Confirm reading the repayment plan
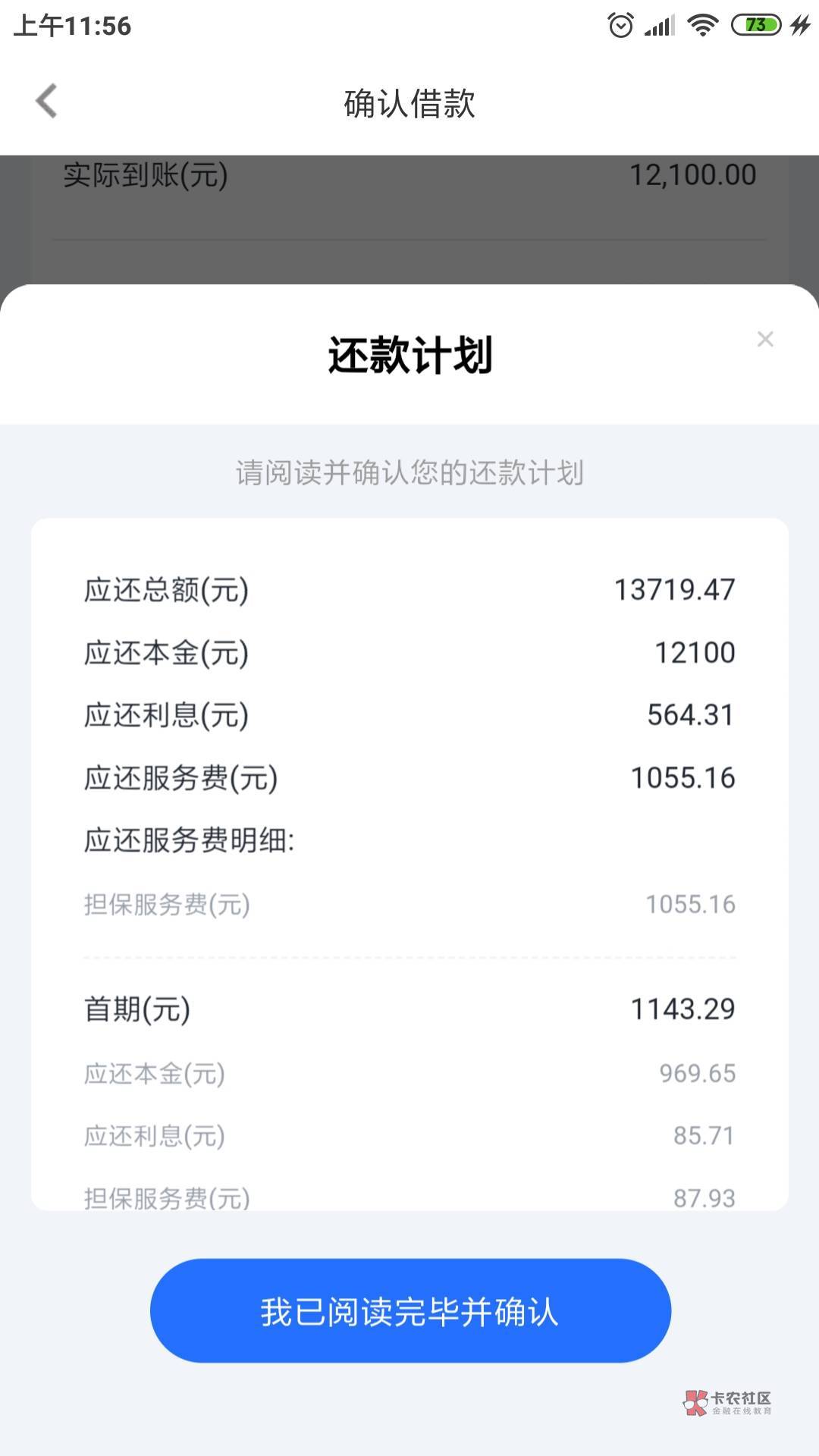The image size is (819, 1456). (x=410, y=1311)
